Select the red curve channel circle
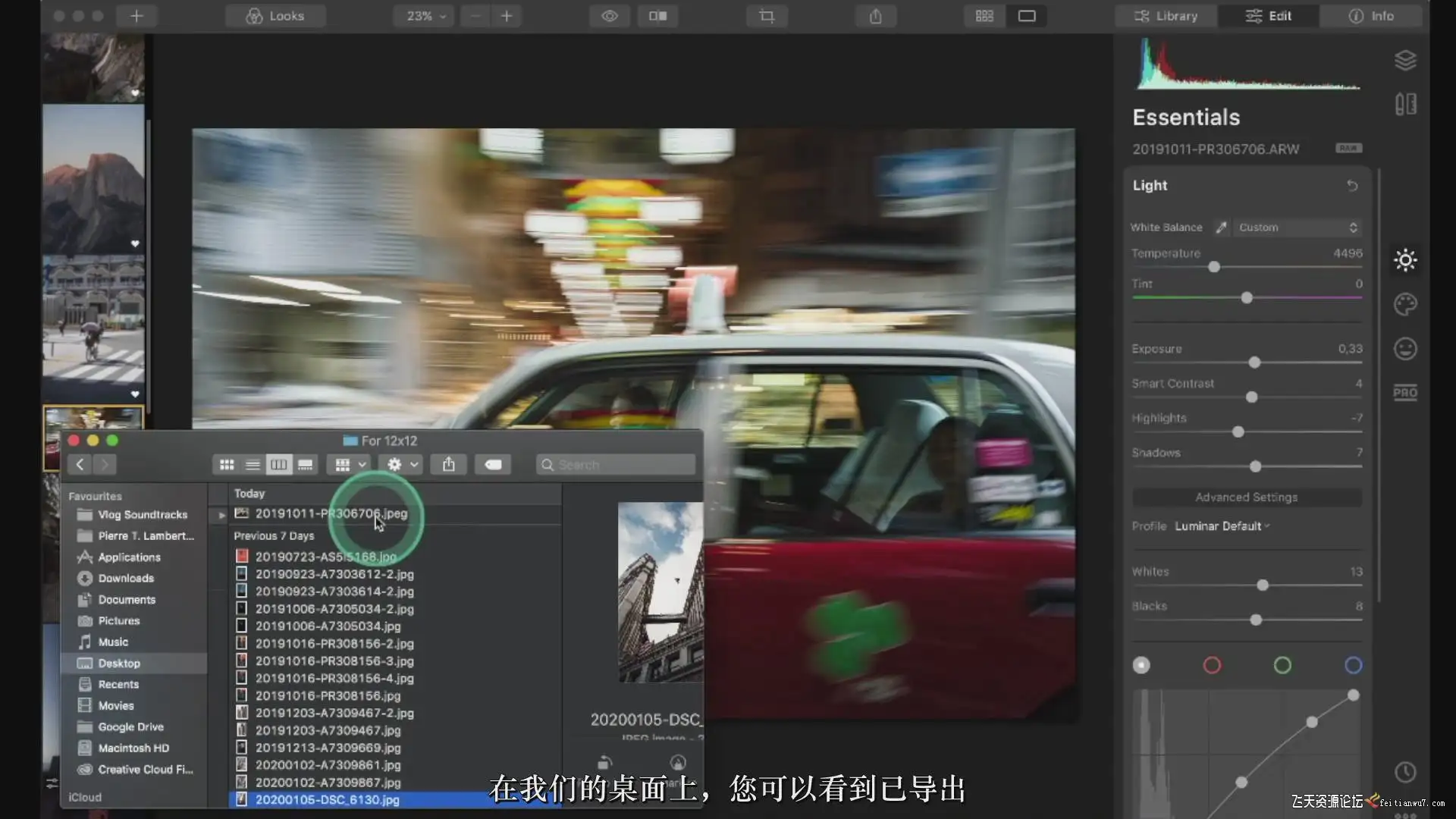The height and width of the screenshot is (819, 1456). 1212,665
